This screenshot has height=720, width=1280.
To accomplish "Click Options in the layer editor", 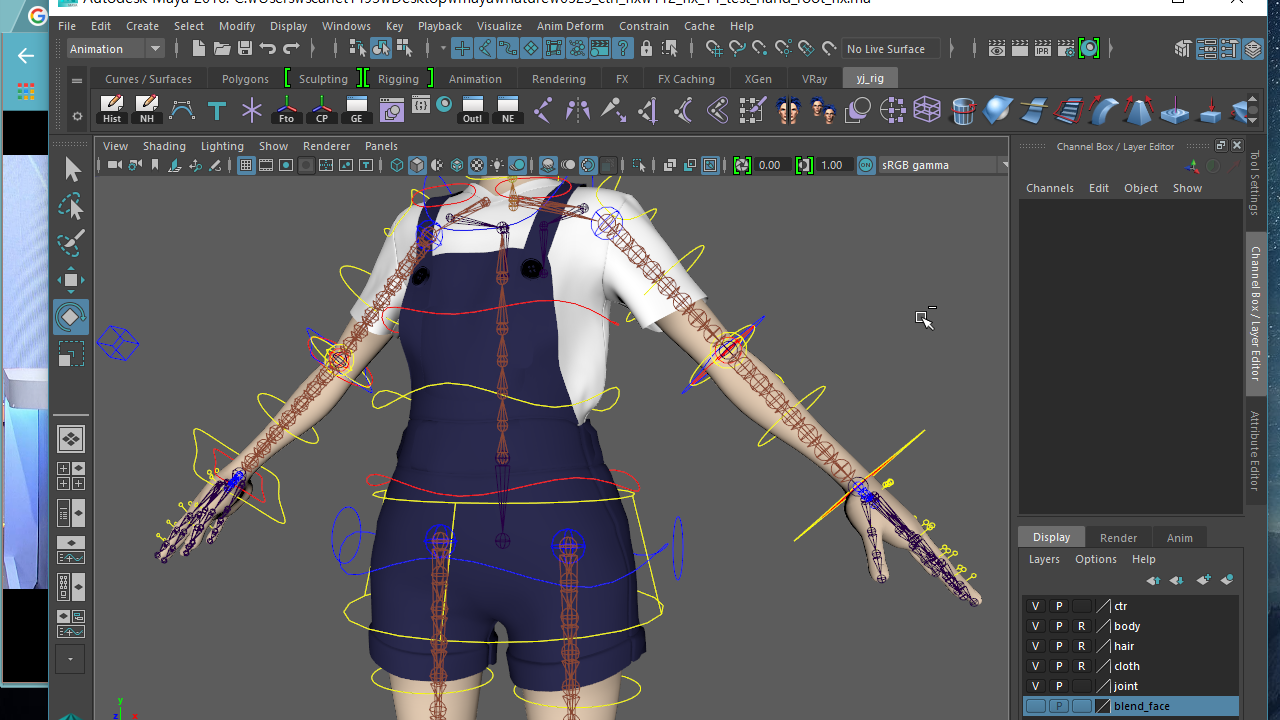I will pos(1095,559).
